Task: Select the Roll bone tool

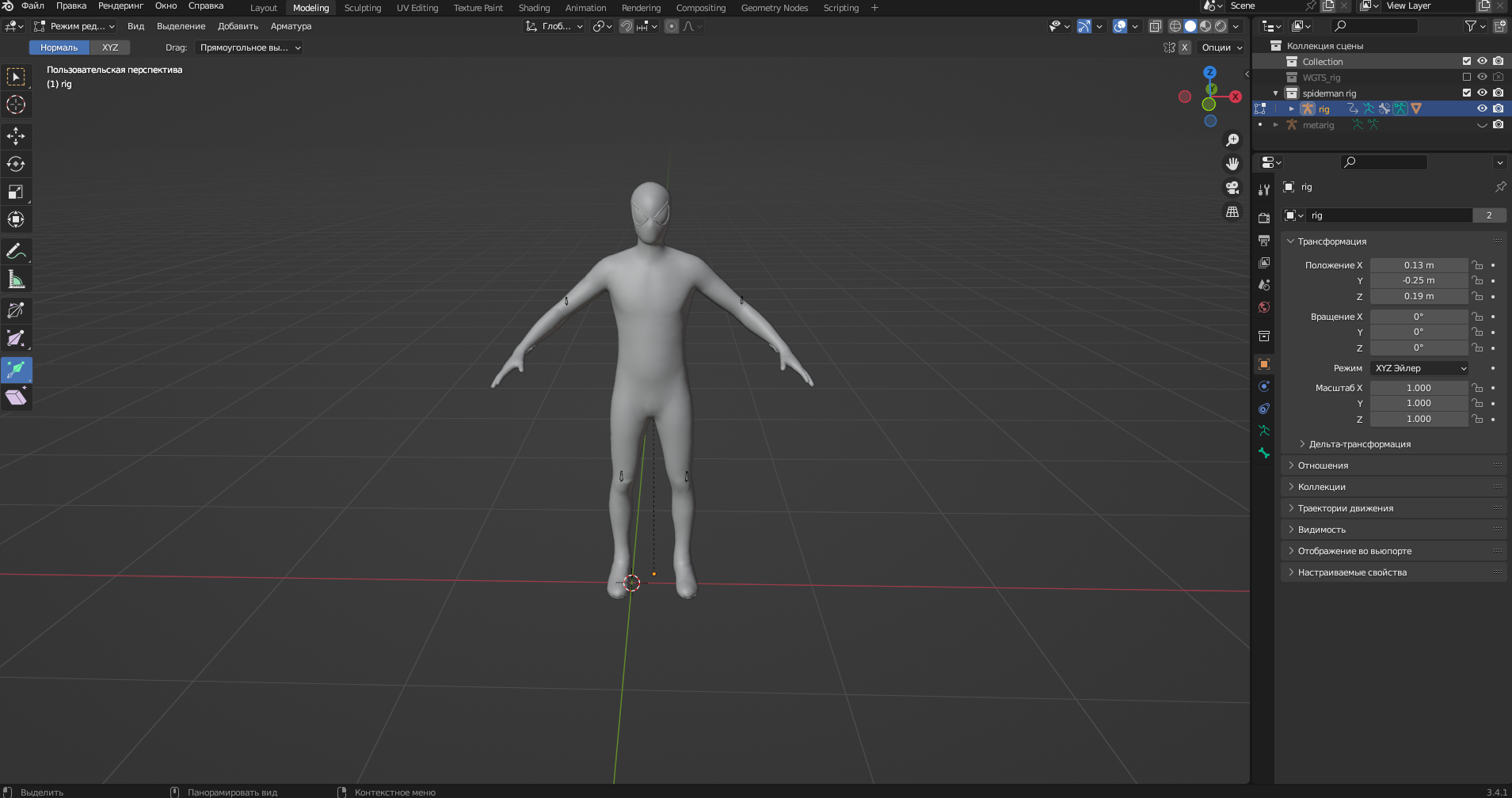Action: pos(16,310)
